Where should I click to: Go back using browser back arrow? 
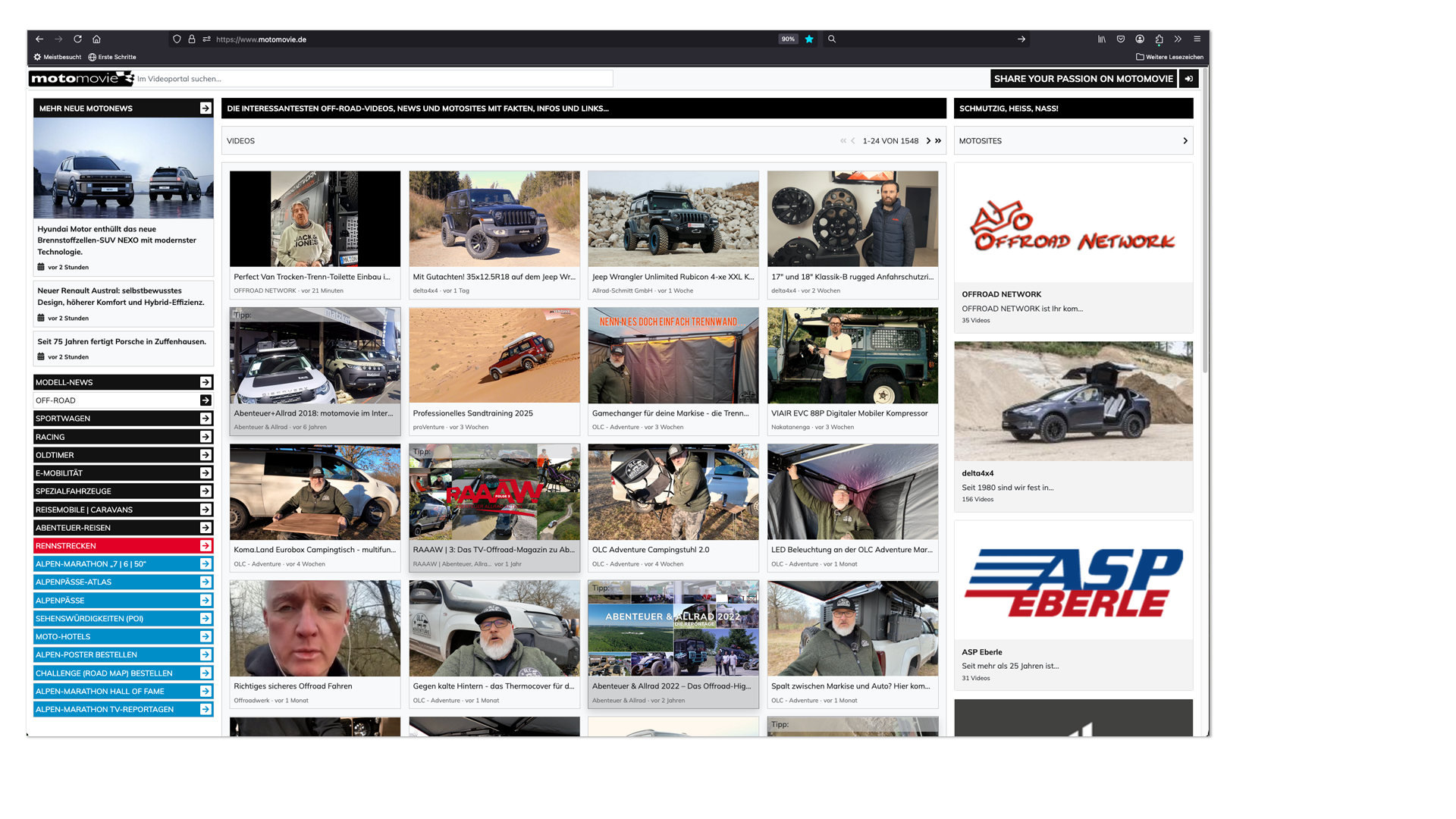(39, 39)
